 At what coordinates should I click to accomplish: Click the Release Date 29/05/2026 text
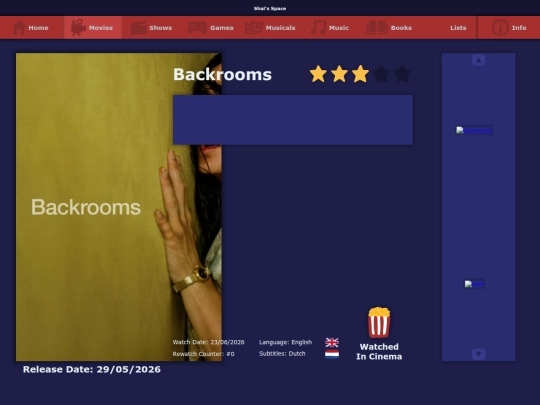tap(92, 369)
